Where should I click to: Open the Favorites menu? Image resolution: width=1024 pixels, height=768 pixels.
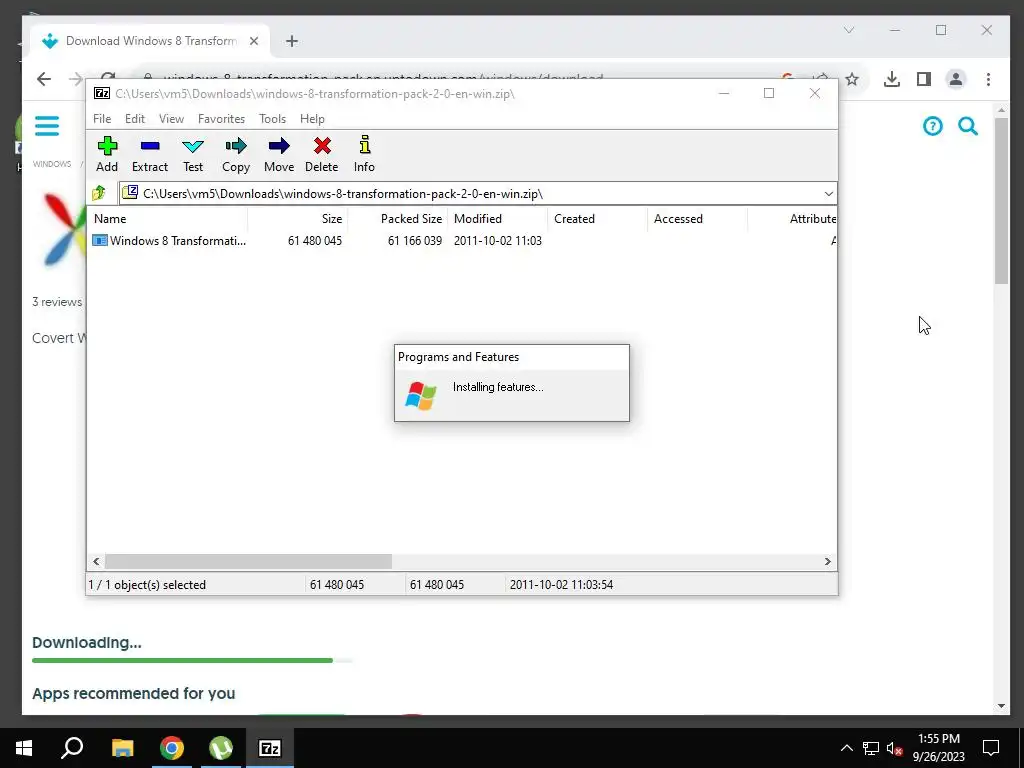click(221, 119)
